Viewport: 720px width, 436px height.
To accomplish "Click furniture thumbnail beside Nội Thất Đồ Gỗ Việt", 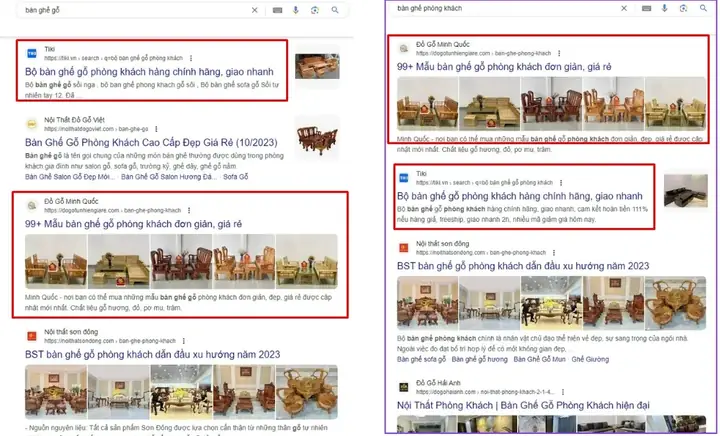I will coord(318,141).
